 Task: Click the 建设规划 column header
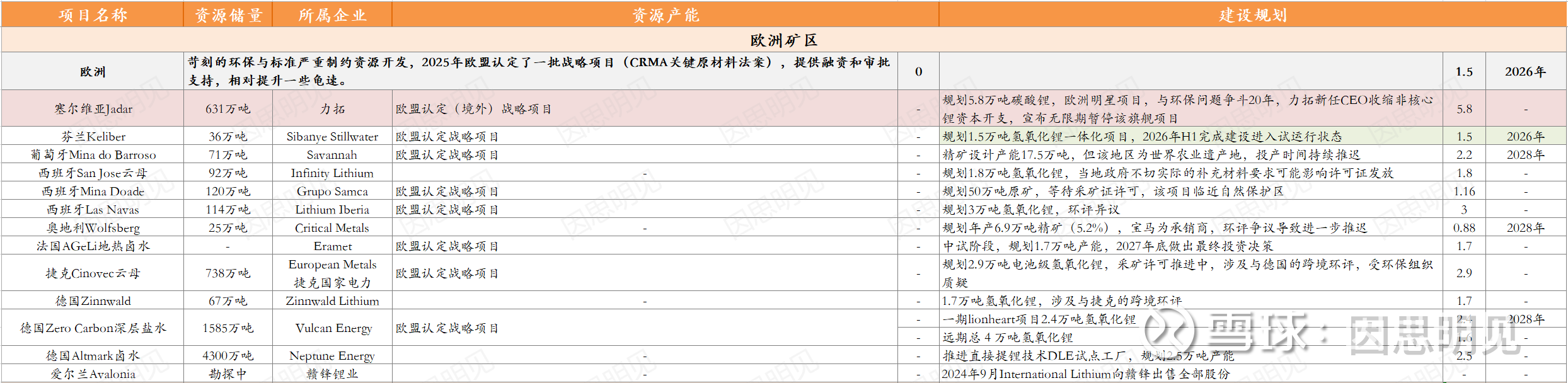pyautogui.click(x=1253, y=14)
